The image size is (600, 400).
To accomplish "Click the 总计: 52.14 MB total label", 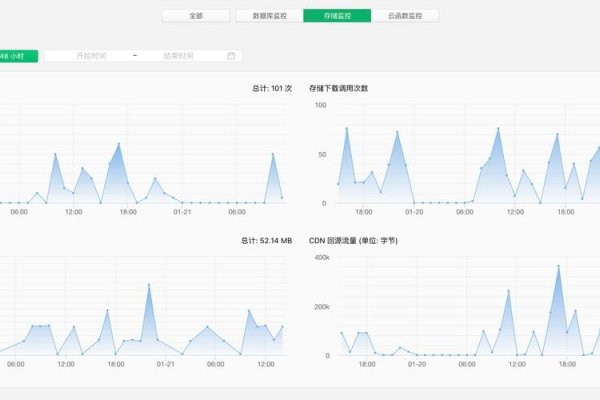I will 266,241.
